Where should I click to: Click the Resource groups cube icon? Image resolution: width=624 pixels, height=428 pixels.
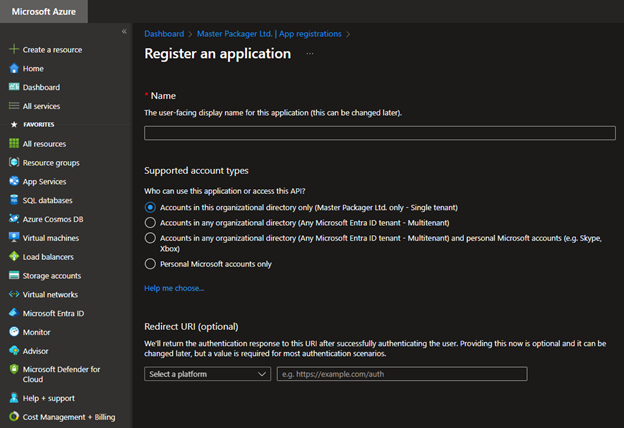click(14, 162)
